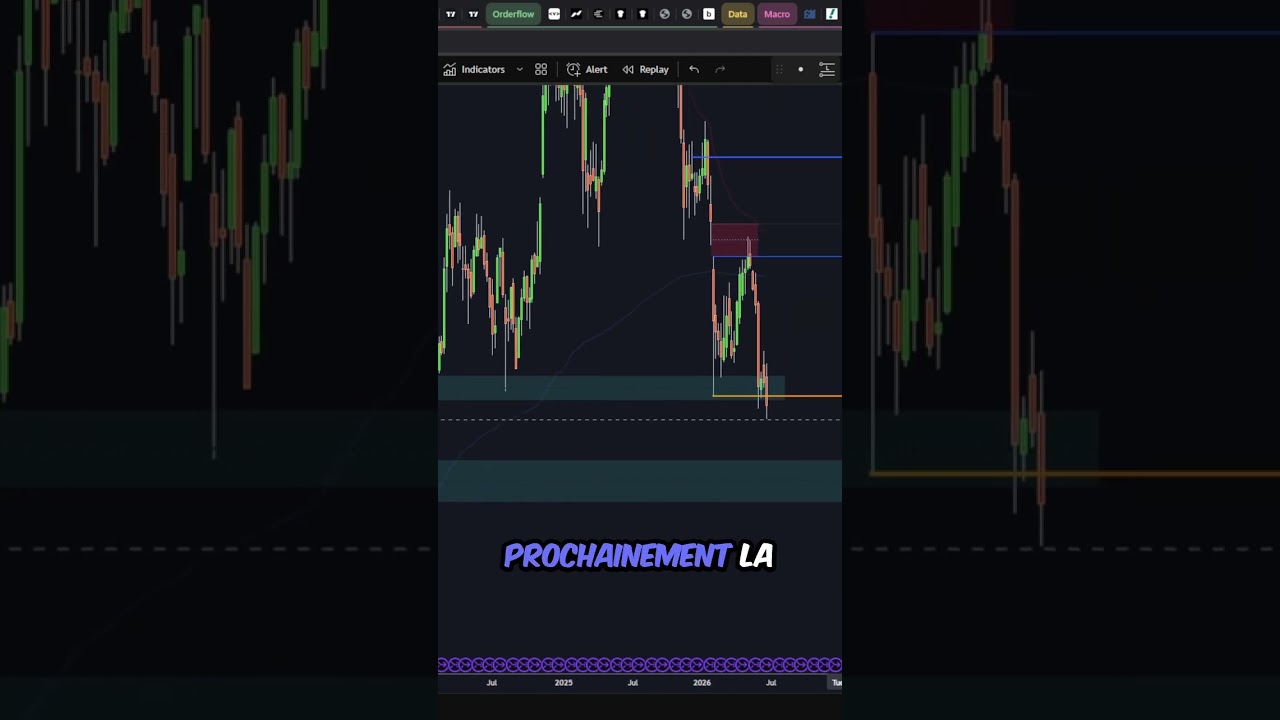Switch to the second shirt-icon tab
Viewport: 1280px width, 720px height.
point(642,14)
